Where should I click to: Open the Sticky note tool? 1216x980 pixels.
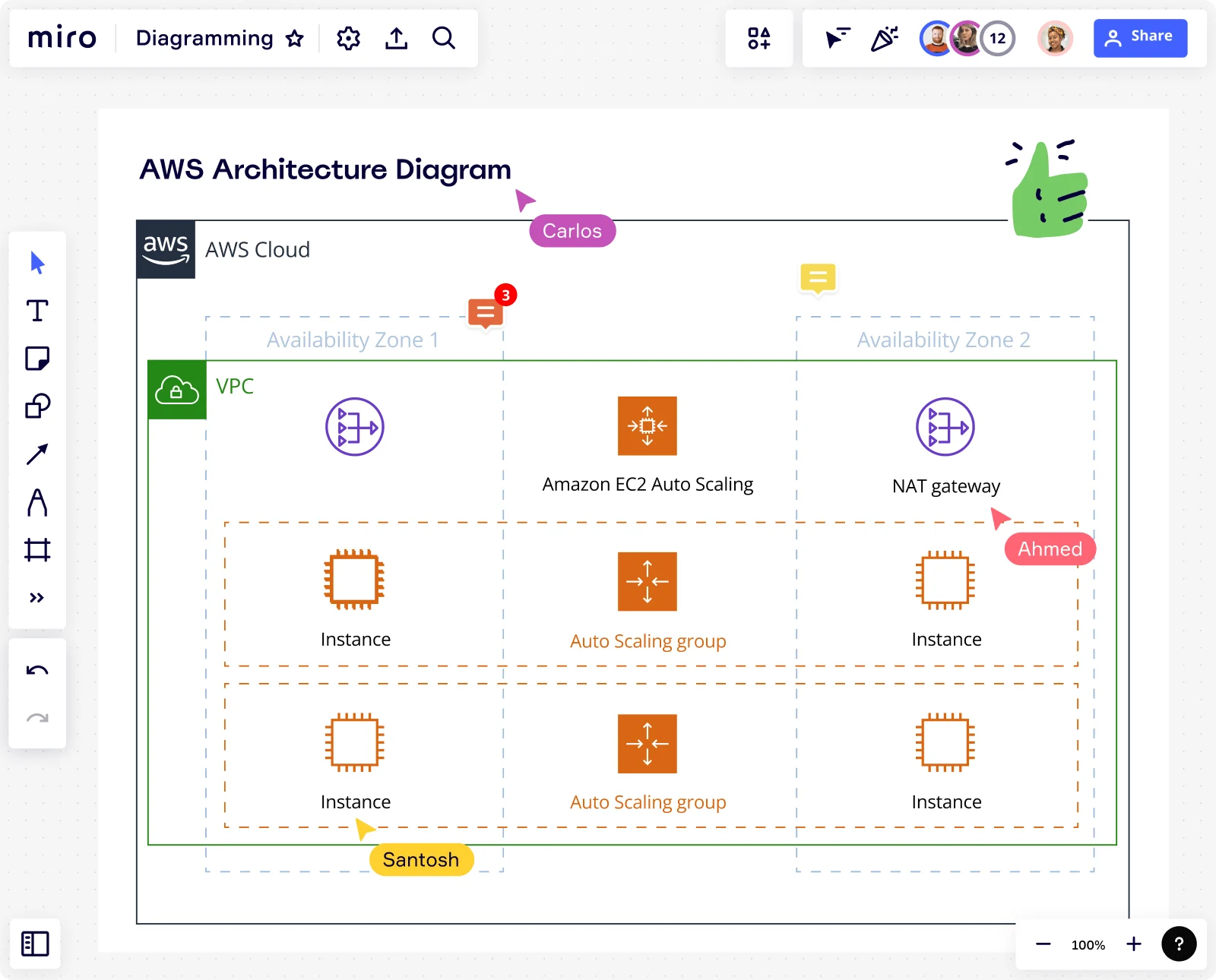point(36,357)
